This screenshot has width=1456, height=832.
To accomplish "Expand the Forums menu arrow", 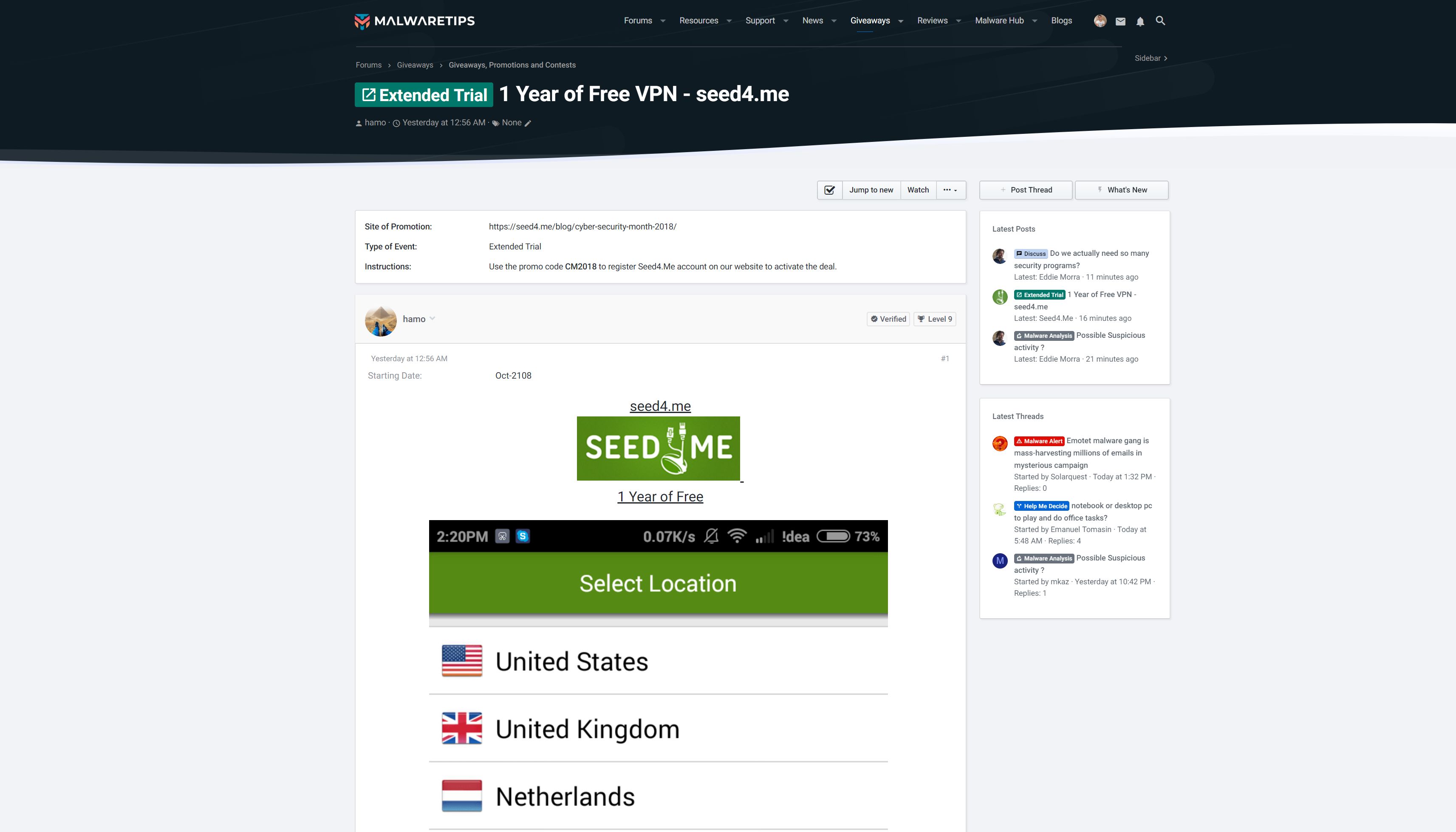I will (x=663, y=21).
